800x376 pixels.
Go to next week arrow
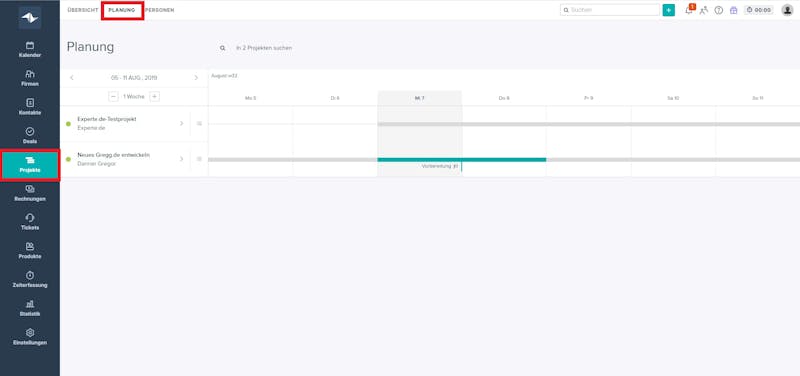(196, 78)
